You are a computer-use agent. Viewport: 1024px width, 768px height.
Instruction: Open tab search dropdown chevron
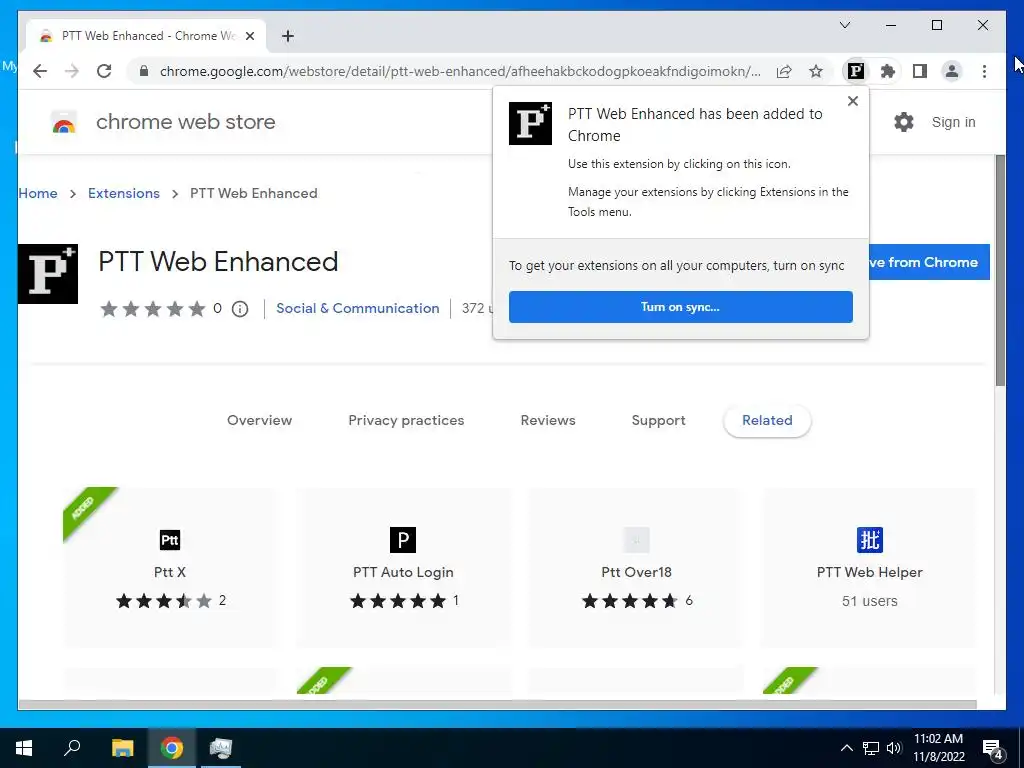point(844,25)
